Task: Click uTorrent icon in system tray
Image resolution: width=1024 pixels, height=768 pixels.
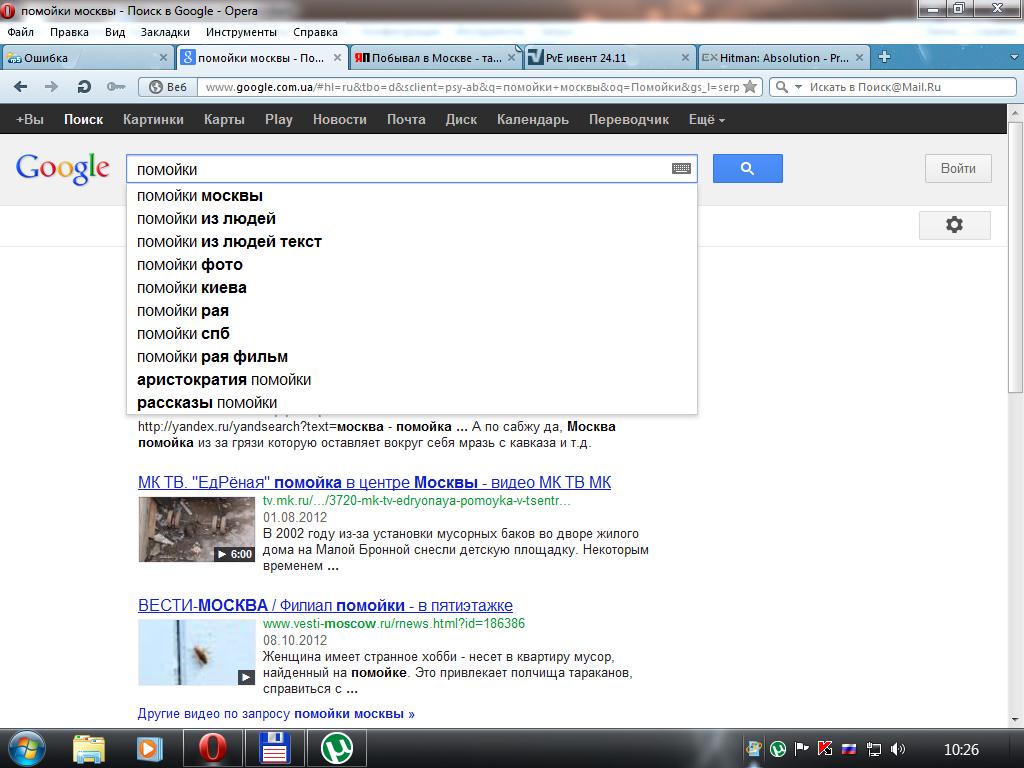Action: tap(777, 749)
